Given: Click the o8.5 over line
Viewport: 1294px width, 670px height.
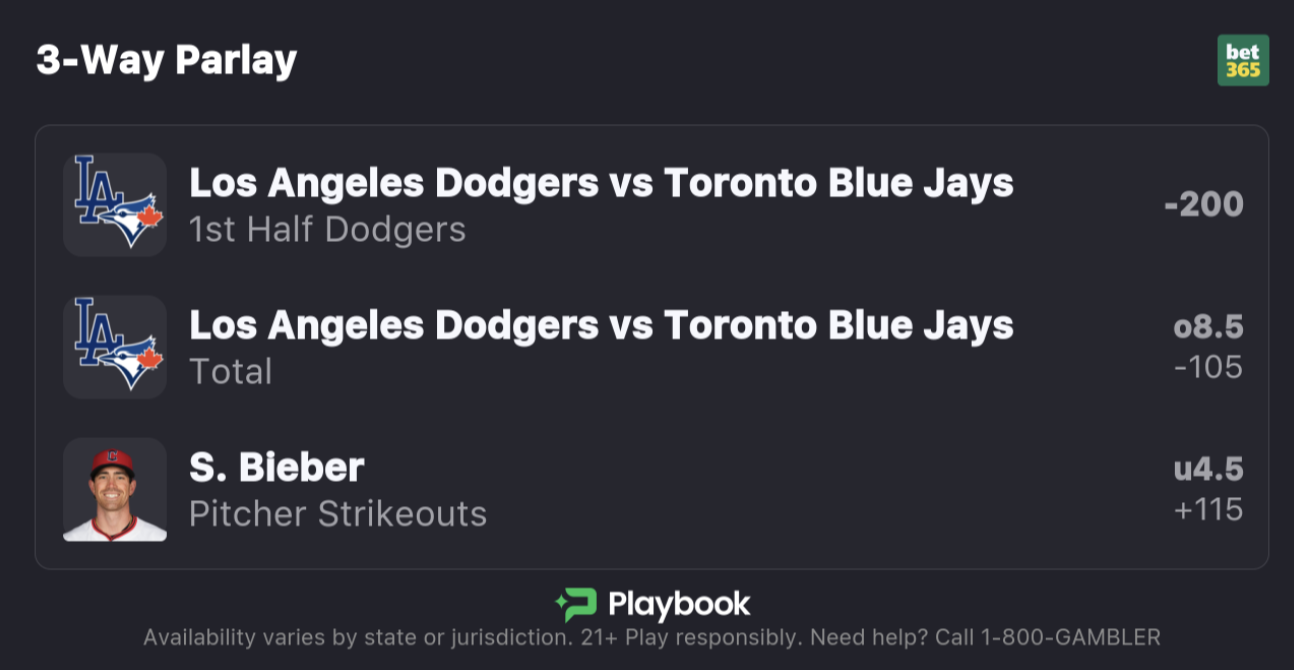Looking at the screenshot, I should click(1208, 327).
